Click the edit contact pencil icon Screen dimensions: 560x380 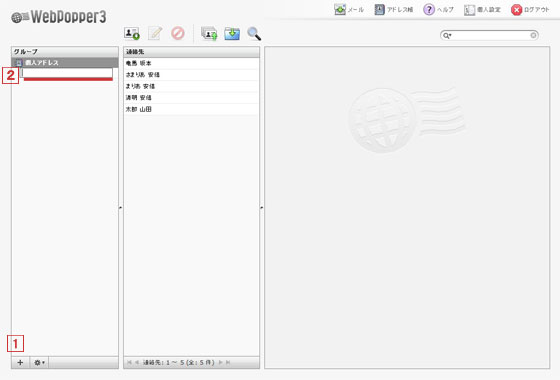tap(155, 33)
